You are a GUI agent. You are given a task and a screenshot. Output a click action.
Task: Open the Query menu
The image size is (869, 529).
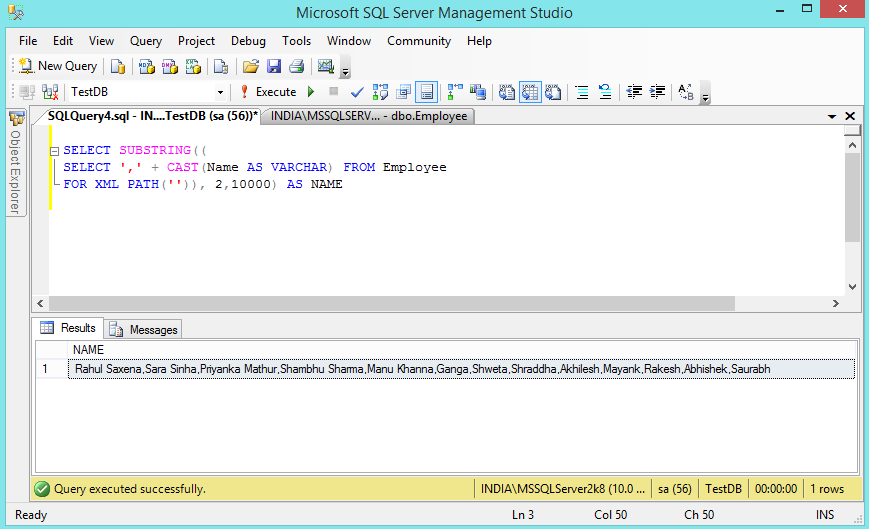[146, 41]
